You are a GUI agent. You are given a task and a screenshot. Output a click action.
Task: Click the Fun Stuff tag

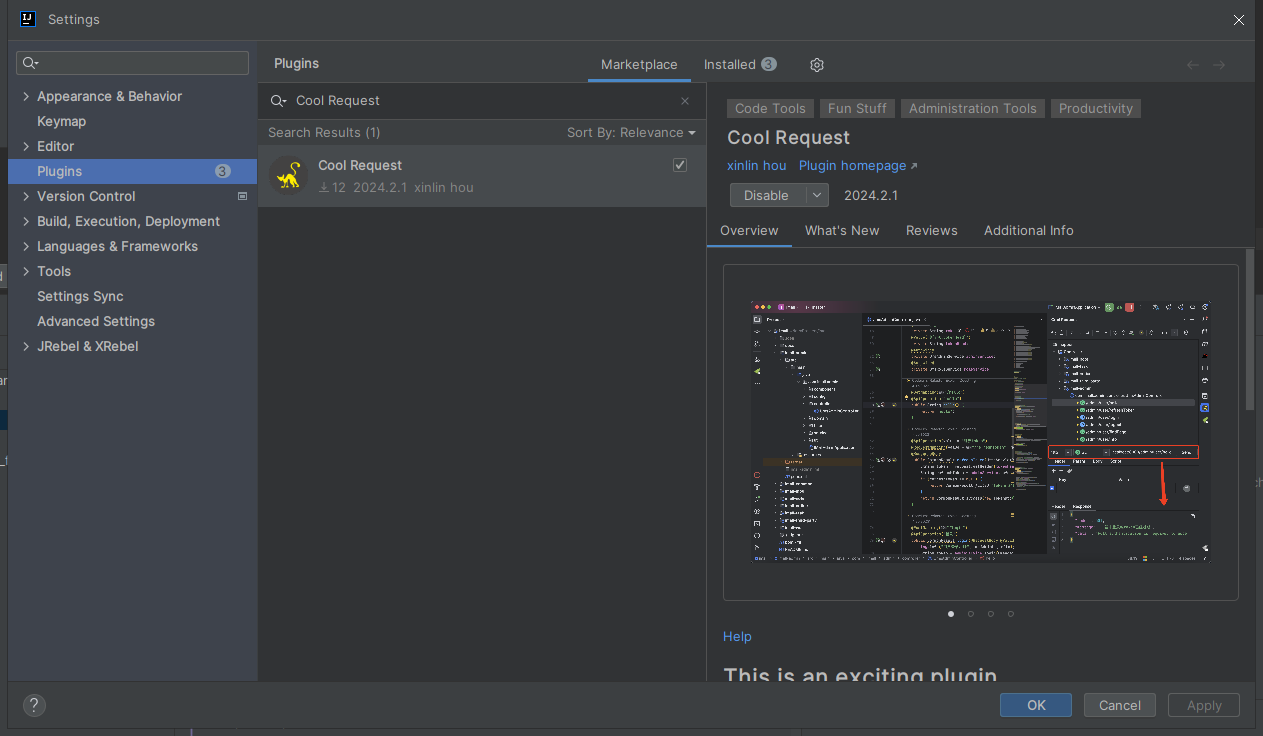pos(857,108)
